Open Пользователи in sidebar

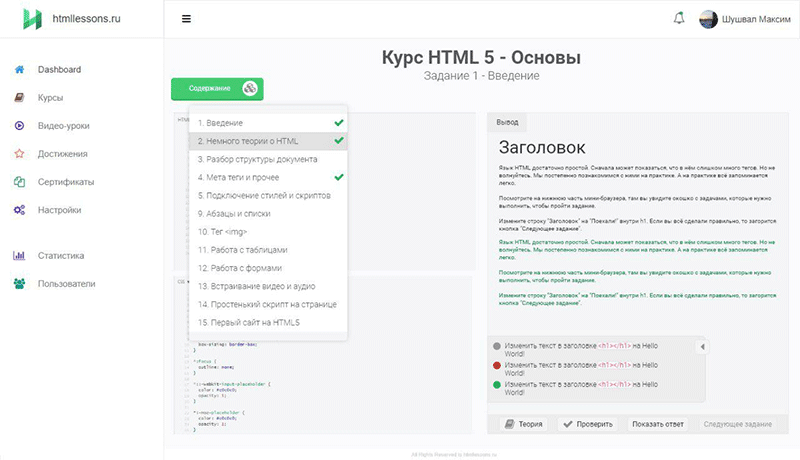tap(66, 284)
